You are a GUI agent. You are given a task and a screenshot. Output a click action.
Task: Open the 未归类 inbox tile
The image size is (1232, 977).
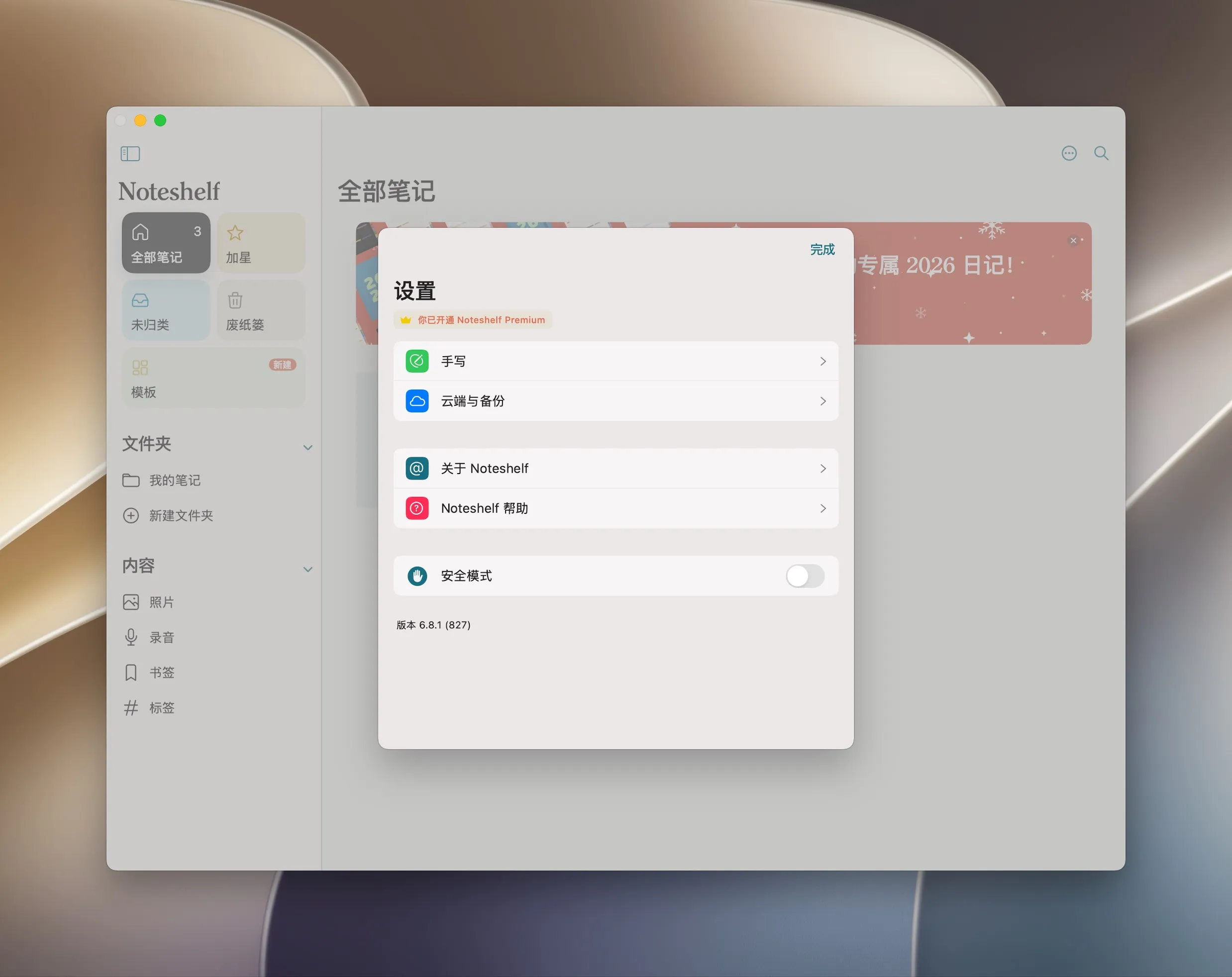click(166, 310)
